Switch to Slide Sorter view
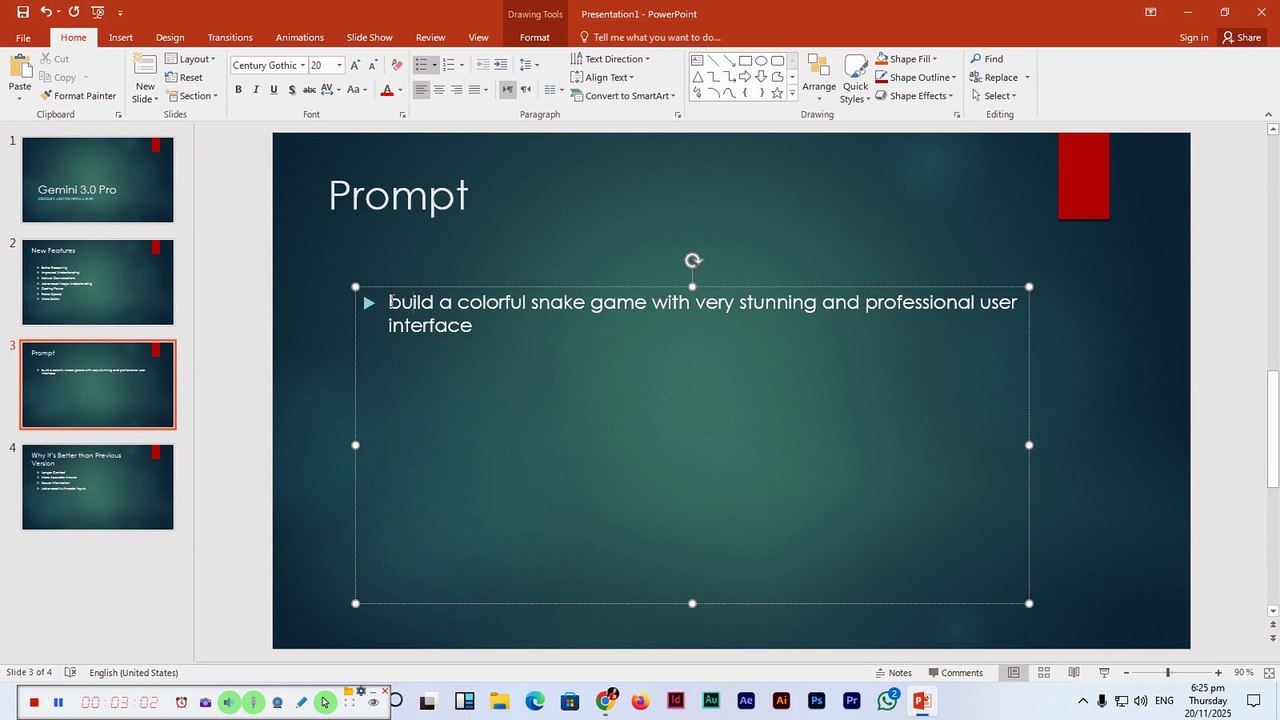This screenshot has width=1280, height=720. point(1043,673)
